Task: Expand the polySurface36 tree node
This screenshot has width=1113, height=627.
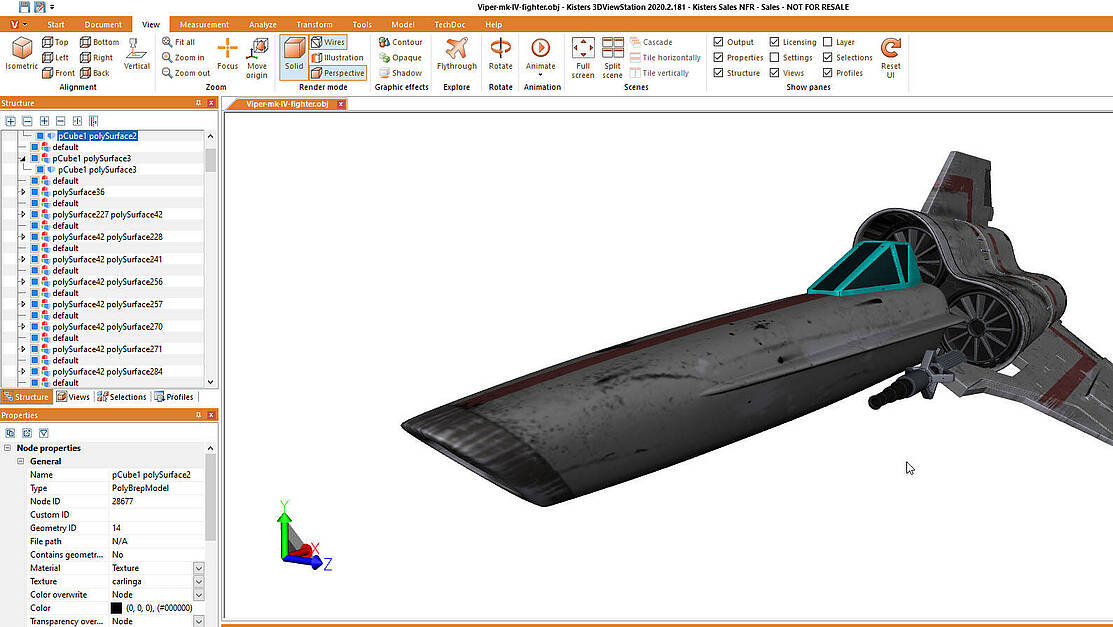Action: [23, 192]
